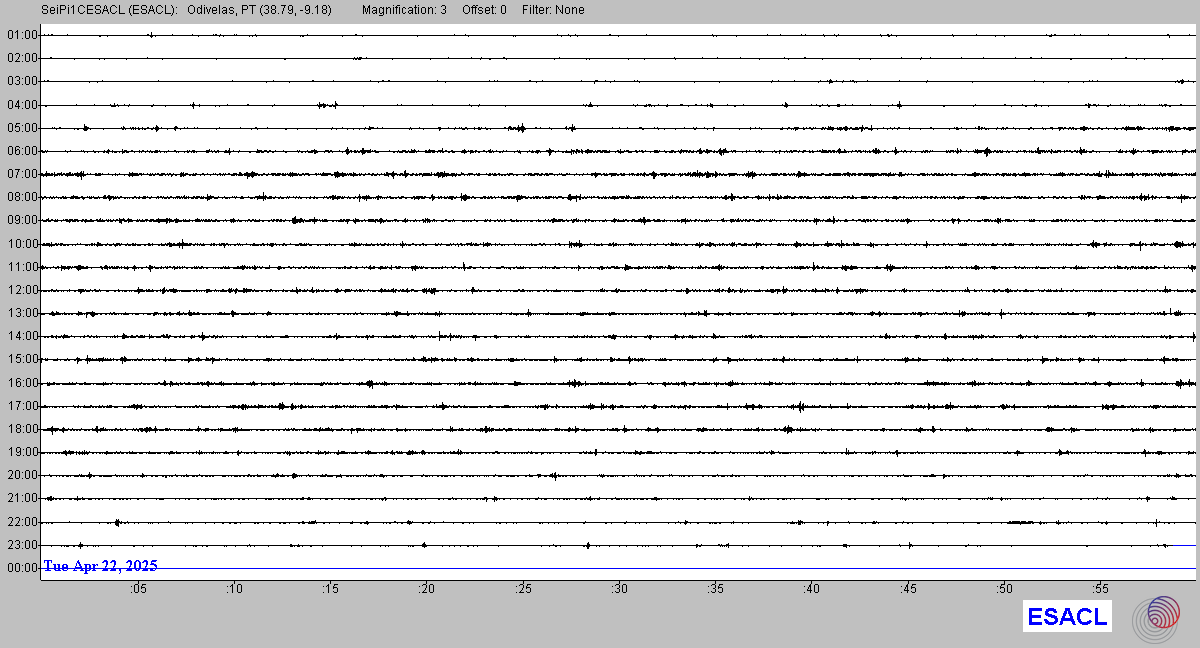Select the 10:00 hour label
This screenshot has height=648, width=1200.
pyautogui.click(x=22, y=244)
